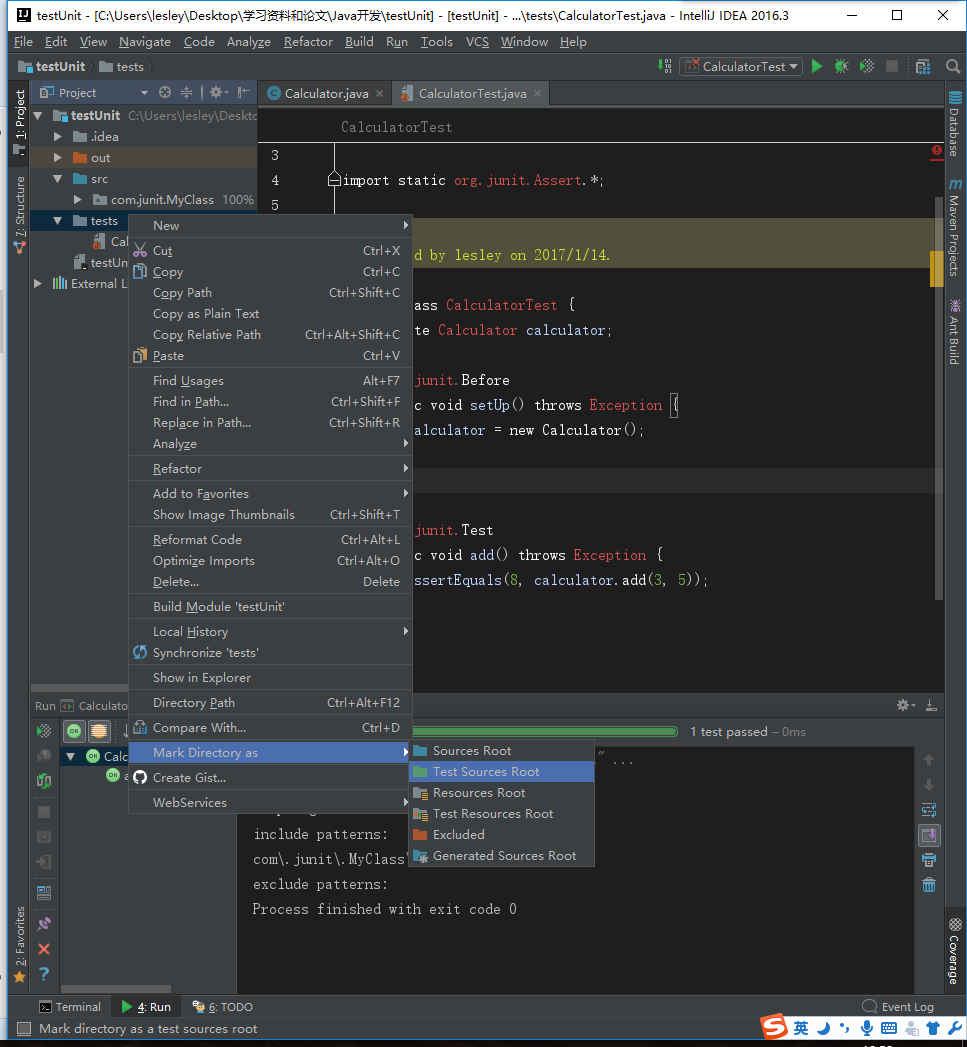Clear console with trash icon
Viewport: 967px width, 1047px height.
[929, 885]
